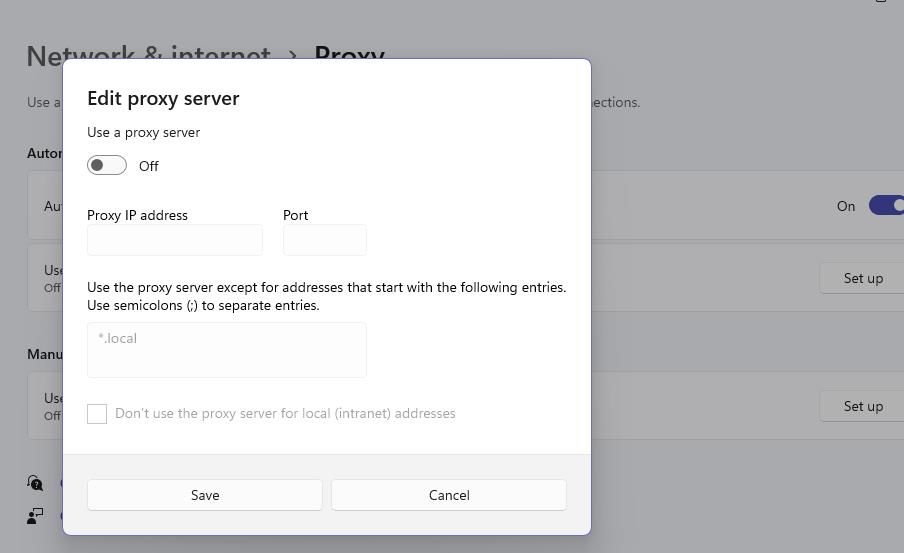Click the Proxy IP address field
904x553 pixels.
[175, 240]
